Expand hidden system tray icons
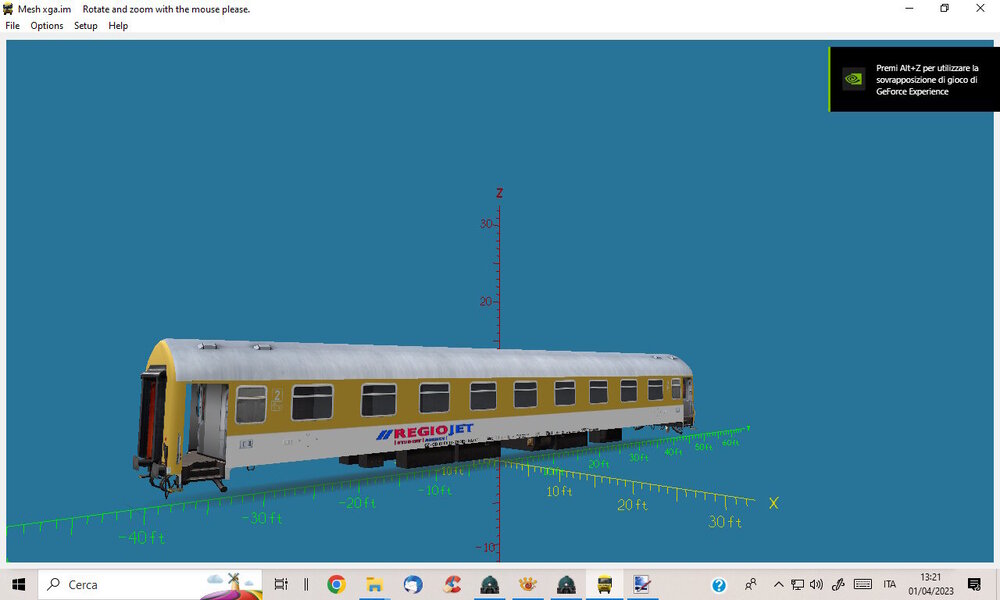 tap(778, 584)
